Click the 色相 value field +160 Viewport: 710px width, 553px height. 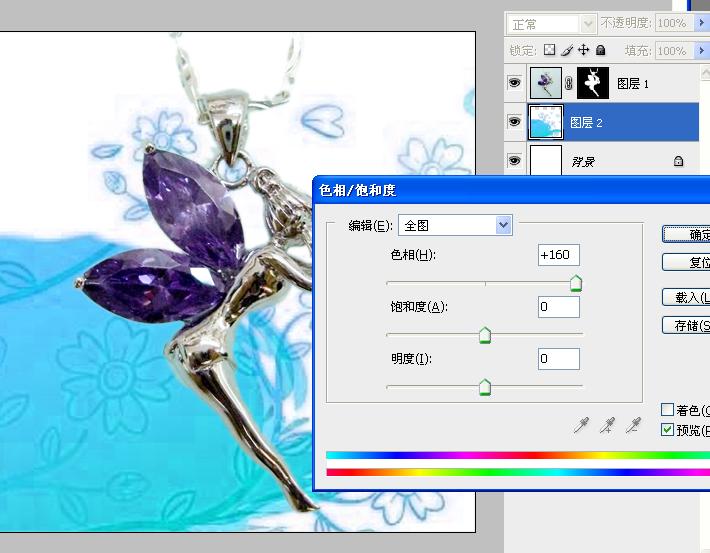pyautogui.click(x=559, y=255)
